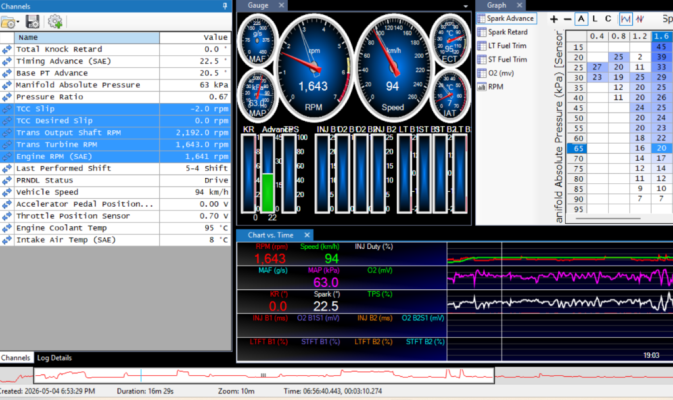Pin the Channels panel
The width and height of the screenshot is (673, 400).
225,6
